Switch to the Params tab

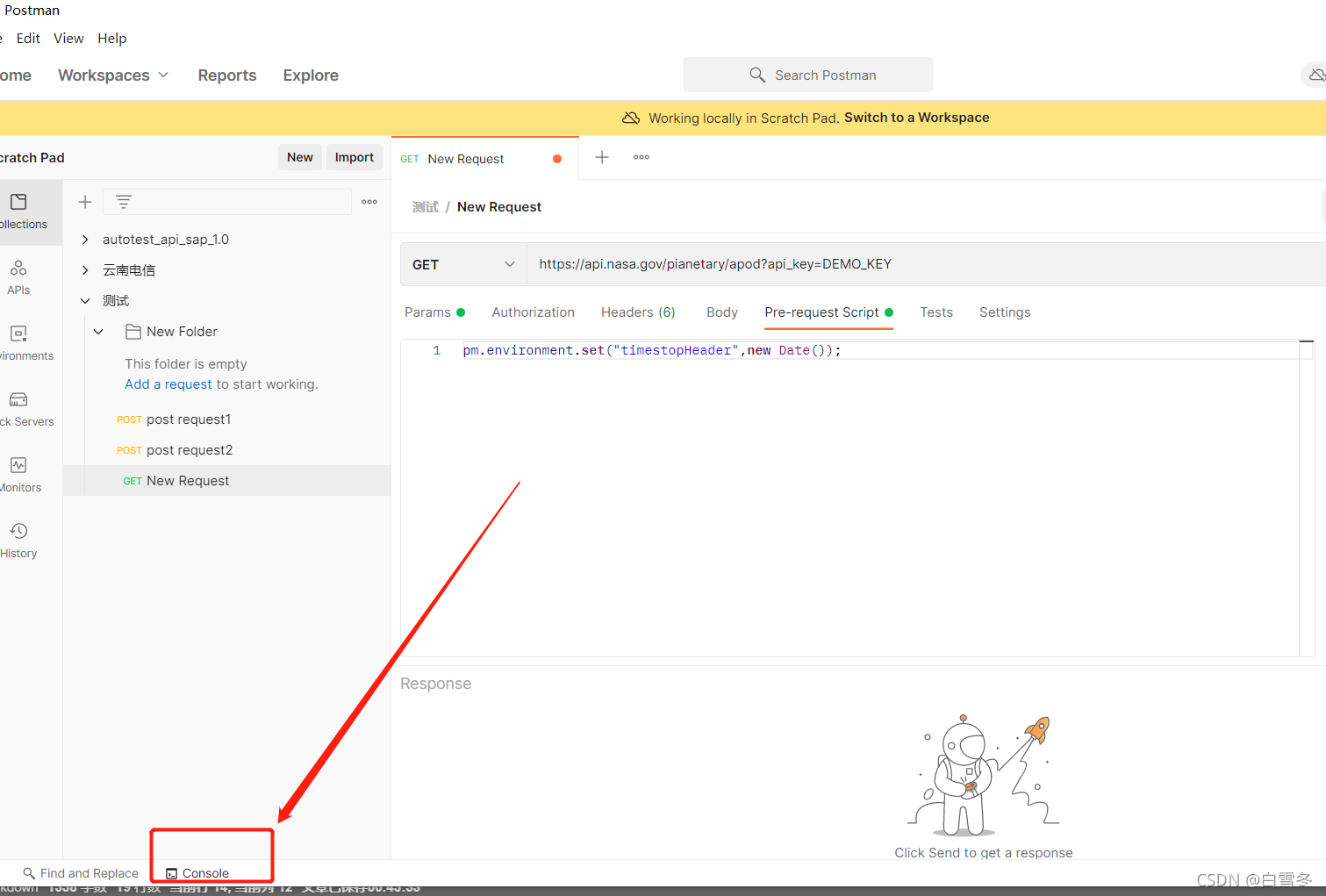[434, 312]
